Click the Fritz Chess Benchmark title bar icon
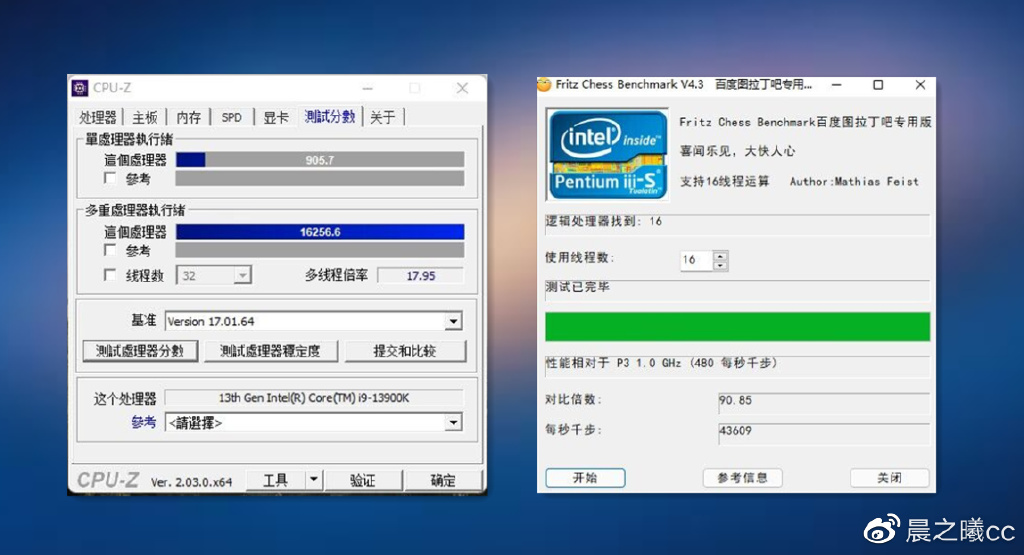Screen dimensions: 1024x555 tap(544, 85)
